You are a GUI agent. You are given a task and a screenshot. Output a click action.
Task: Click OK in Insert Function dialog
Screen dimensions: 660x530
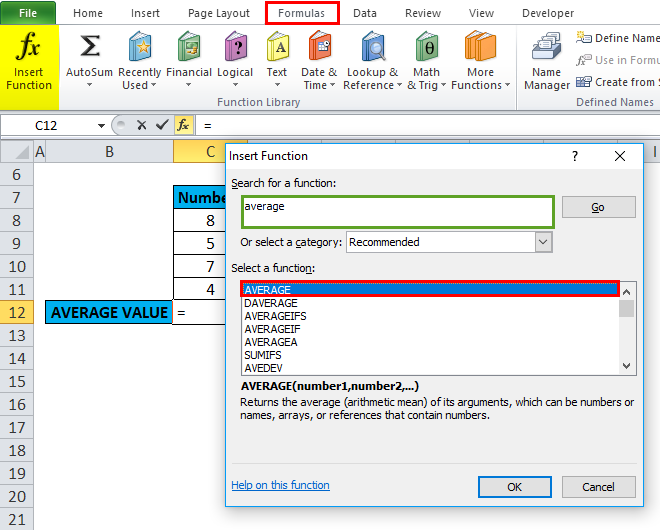tap(514, 487)
